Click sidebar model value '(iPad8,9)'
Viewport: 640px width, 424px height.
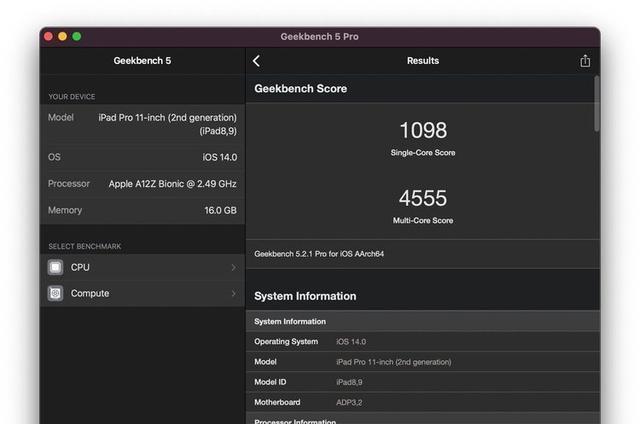[218, 131]
